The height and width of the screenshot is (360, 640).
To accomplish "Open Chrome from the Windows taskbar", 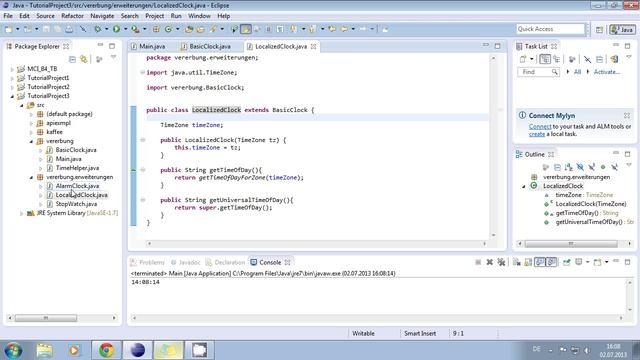I will pyautogui.click(x=106, y=350).
